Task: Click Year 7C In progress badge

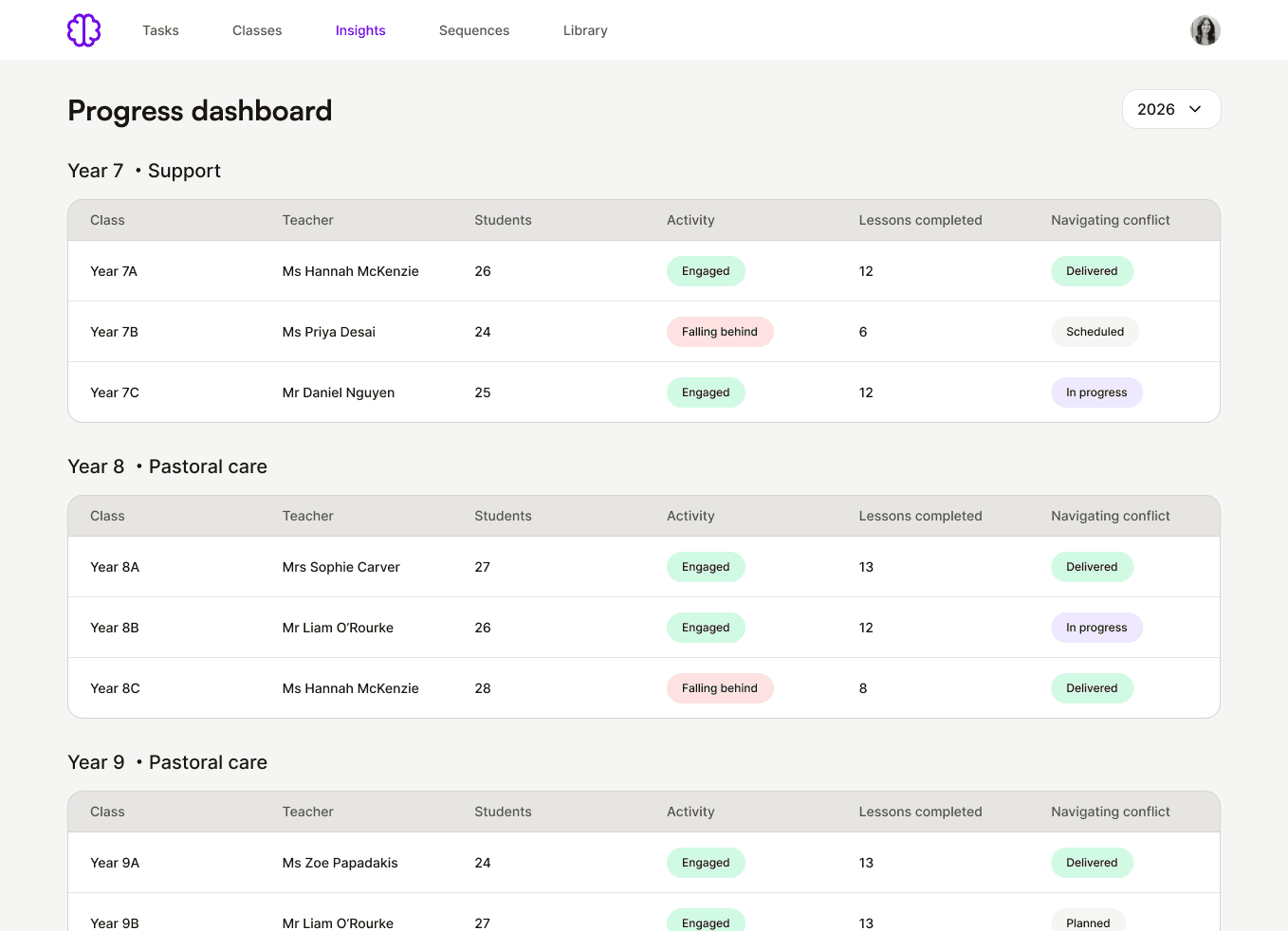Action: (1096, 392)
